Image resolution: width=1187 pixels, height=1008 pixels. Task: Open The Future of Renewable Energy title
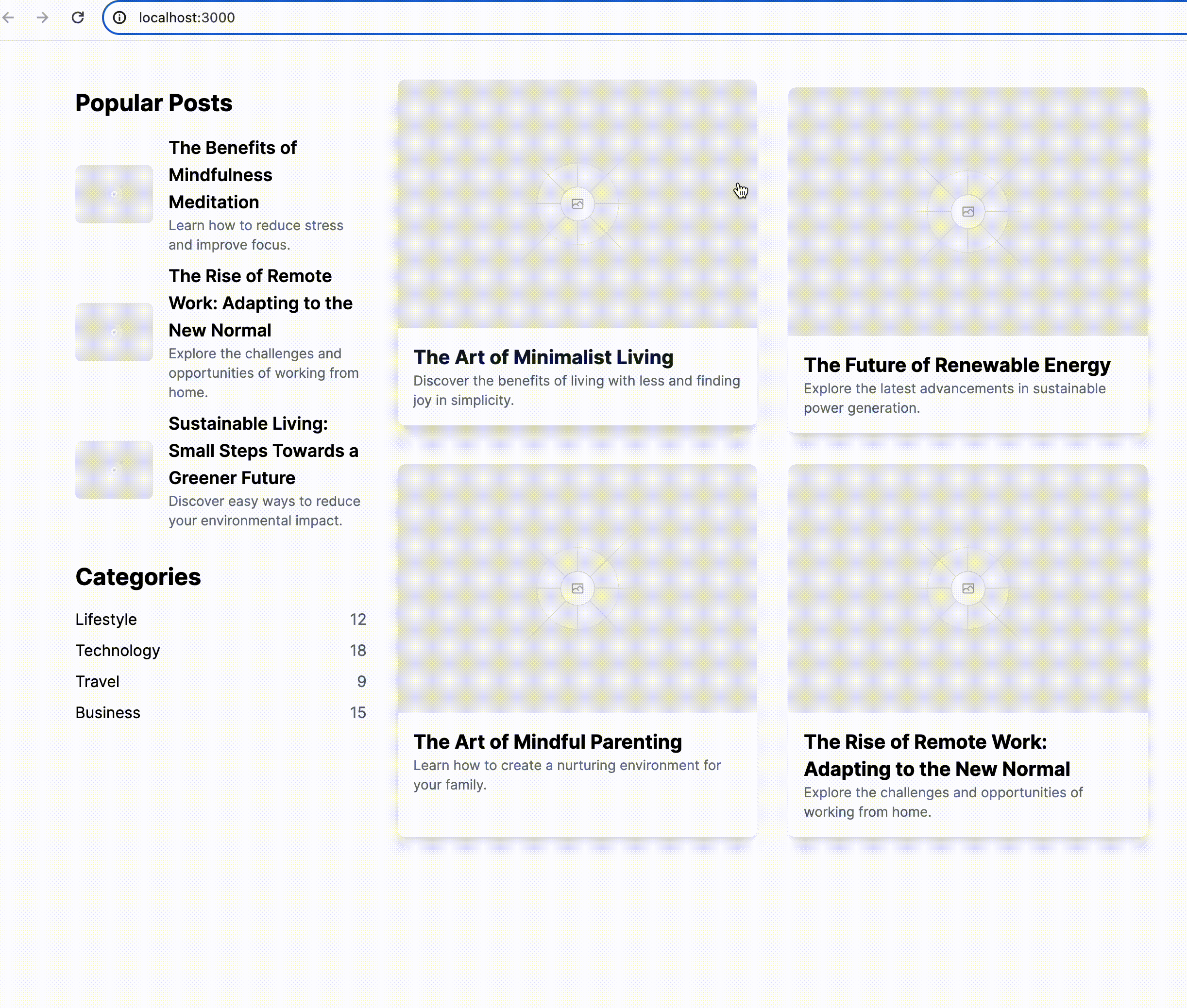pos(957,365)
